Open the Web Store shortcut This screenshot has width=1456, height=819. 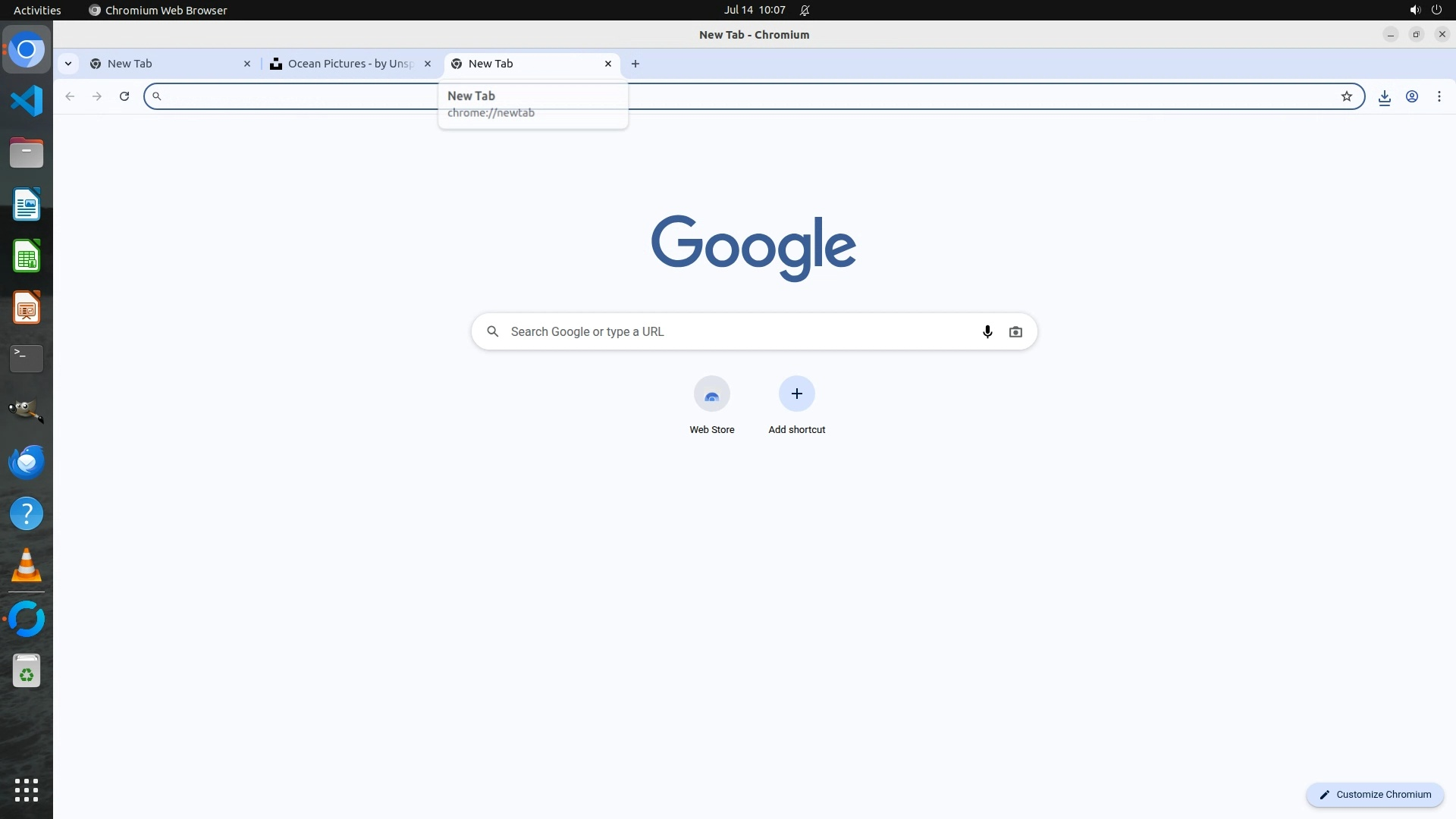point(711,394)
